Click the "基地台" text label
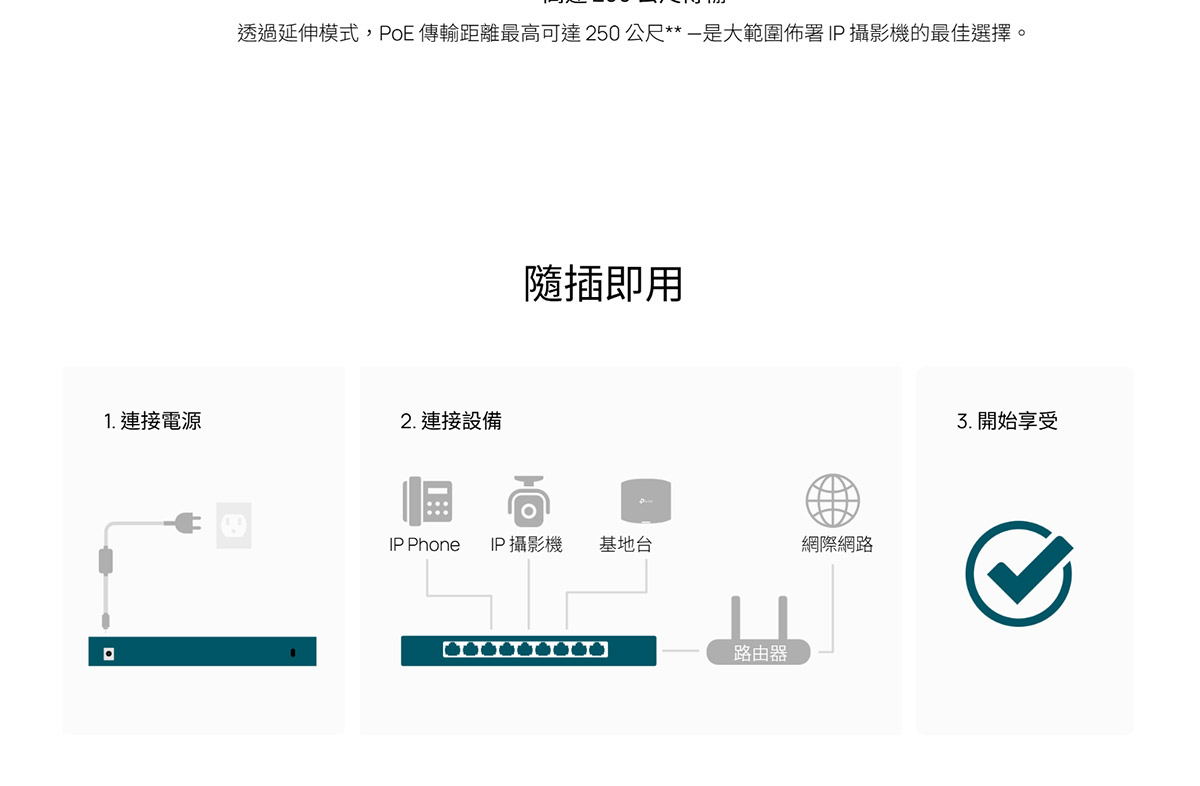Image resolution: width=1200 pixels, height=786 pixels. pyautogui.click(x=625, y=545)
